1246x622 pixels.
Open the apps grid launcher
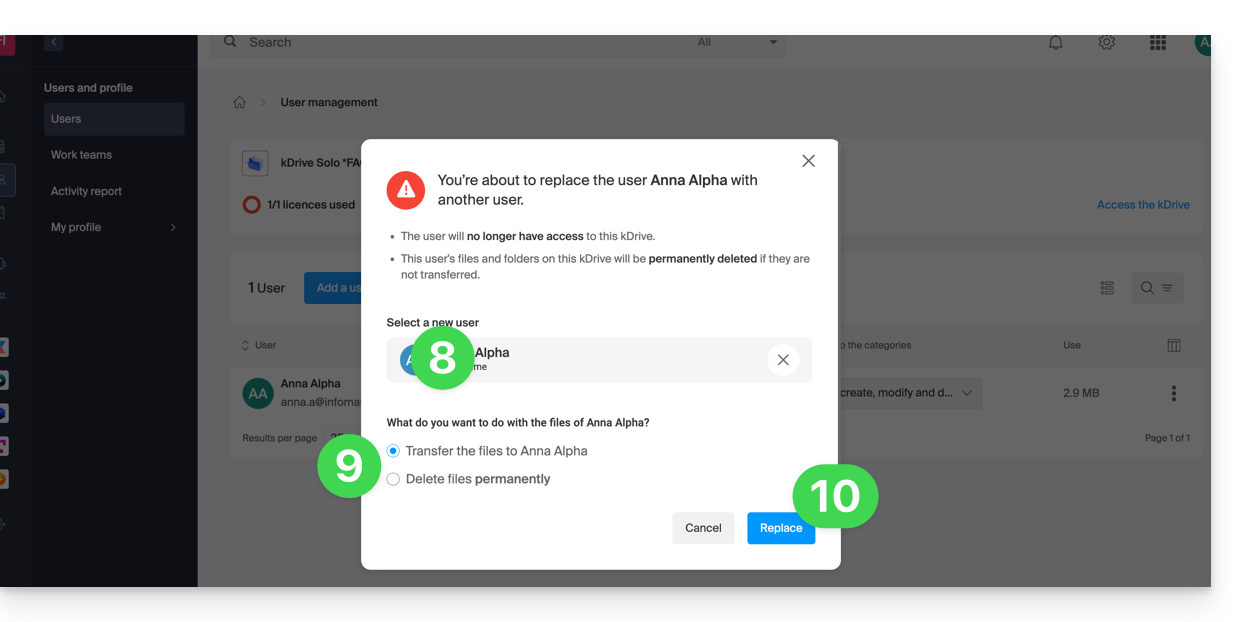point(1157,43)
